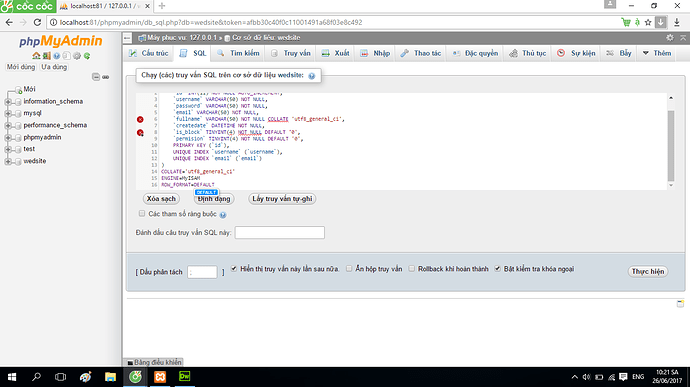Uncheck Bật kiểm tra khóa ngoại checkbox

pos(497,269)
